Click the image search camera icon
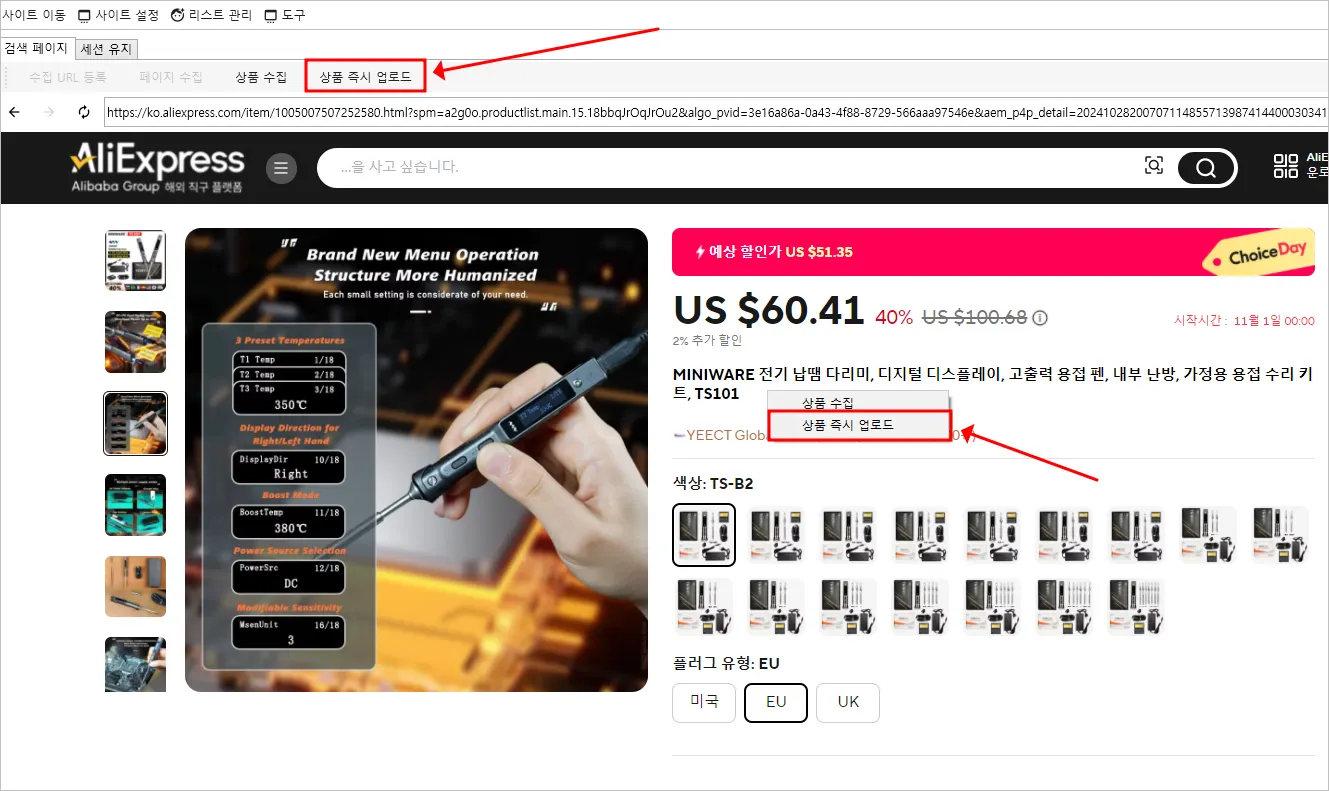Screen dimensions: 1329x791 click(x=1154, y=167)
